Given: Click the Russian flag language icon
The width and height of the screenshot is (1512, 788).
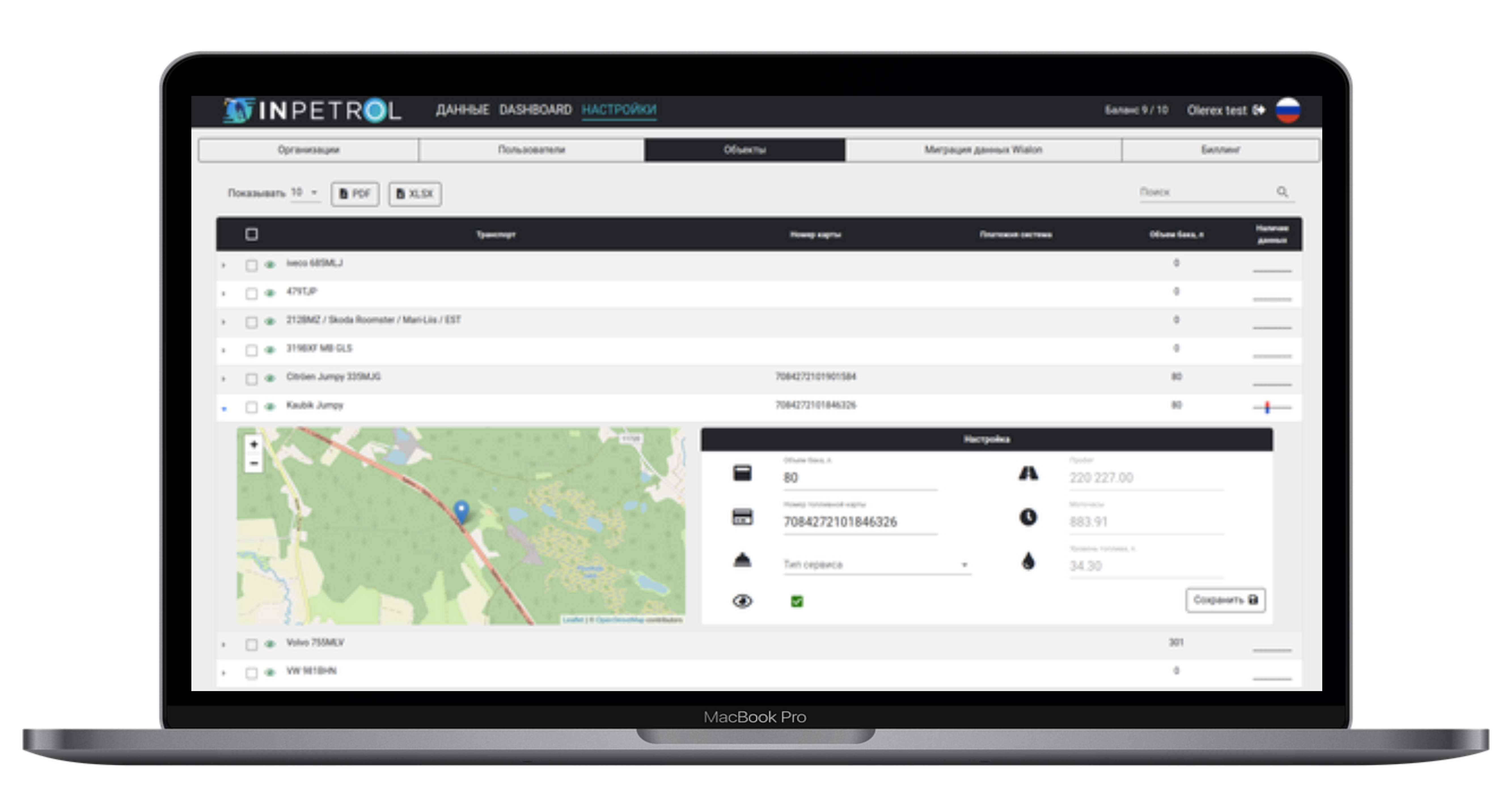Looking at the screenshot, I should [x=1288, y=110].
